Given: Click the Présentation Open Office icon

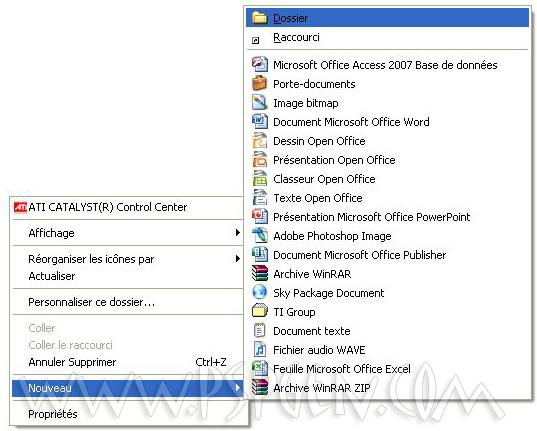Looking at the screenshot, I should (260, 159).
